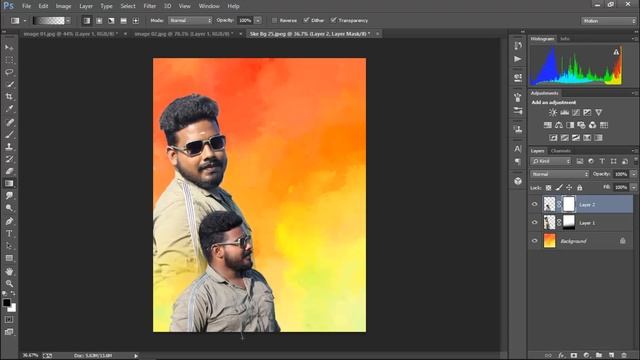Viewport: 640px width, 360px height.
Task: Toggle lock image pixels brush icon
Action: pos(559,187)
